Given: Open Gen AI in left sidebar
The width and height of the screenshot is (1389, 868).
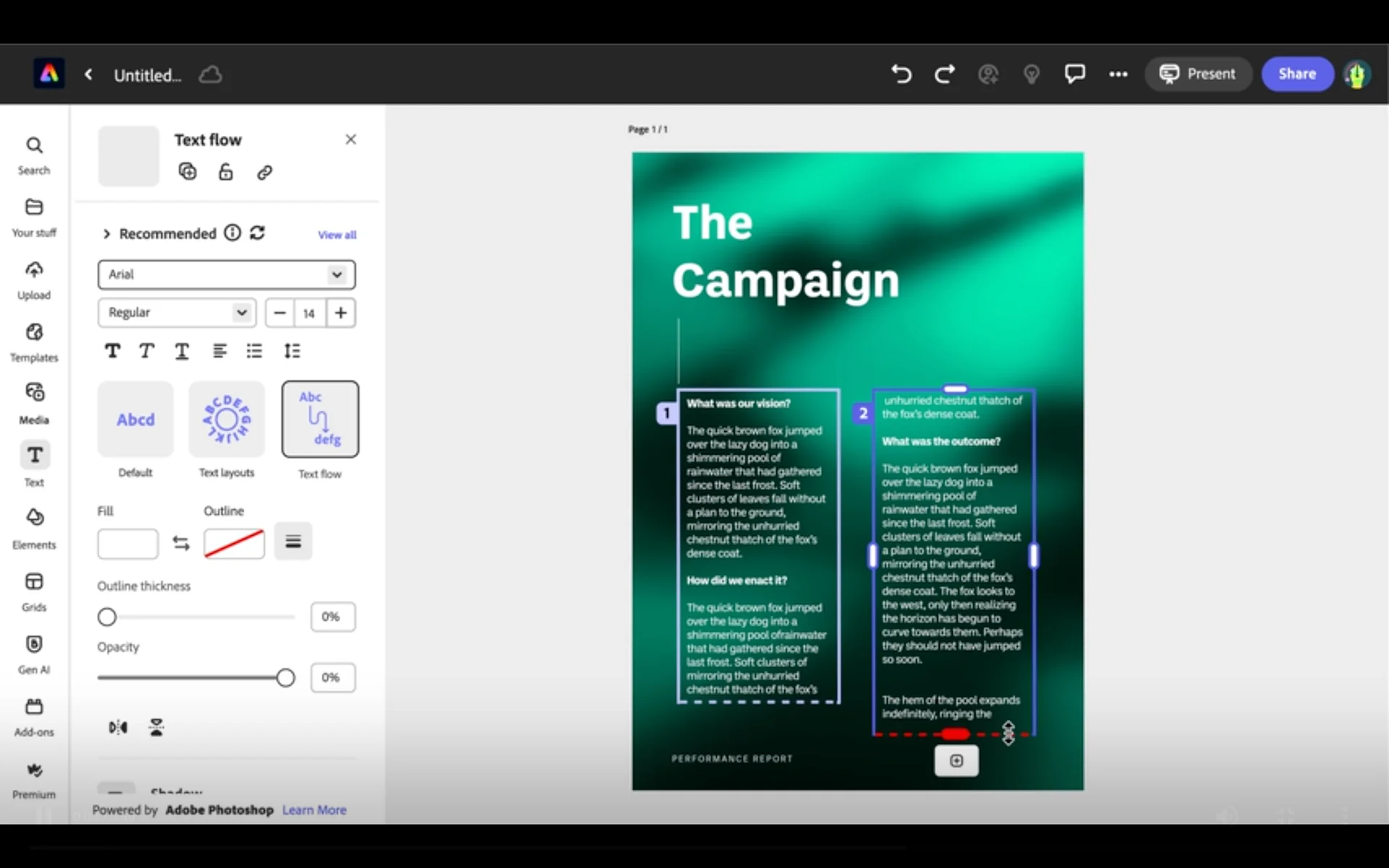Looking at the screenshot, I should (x=34, y=653).
